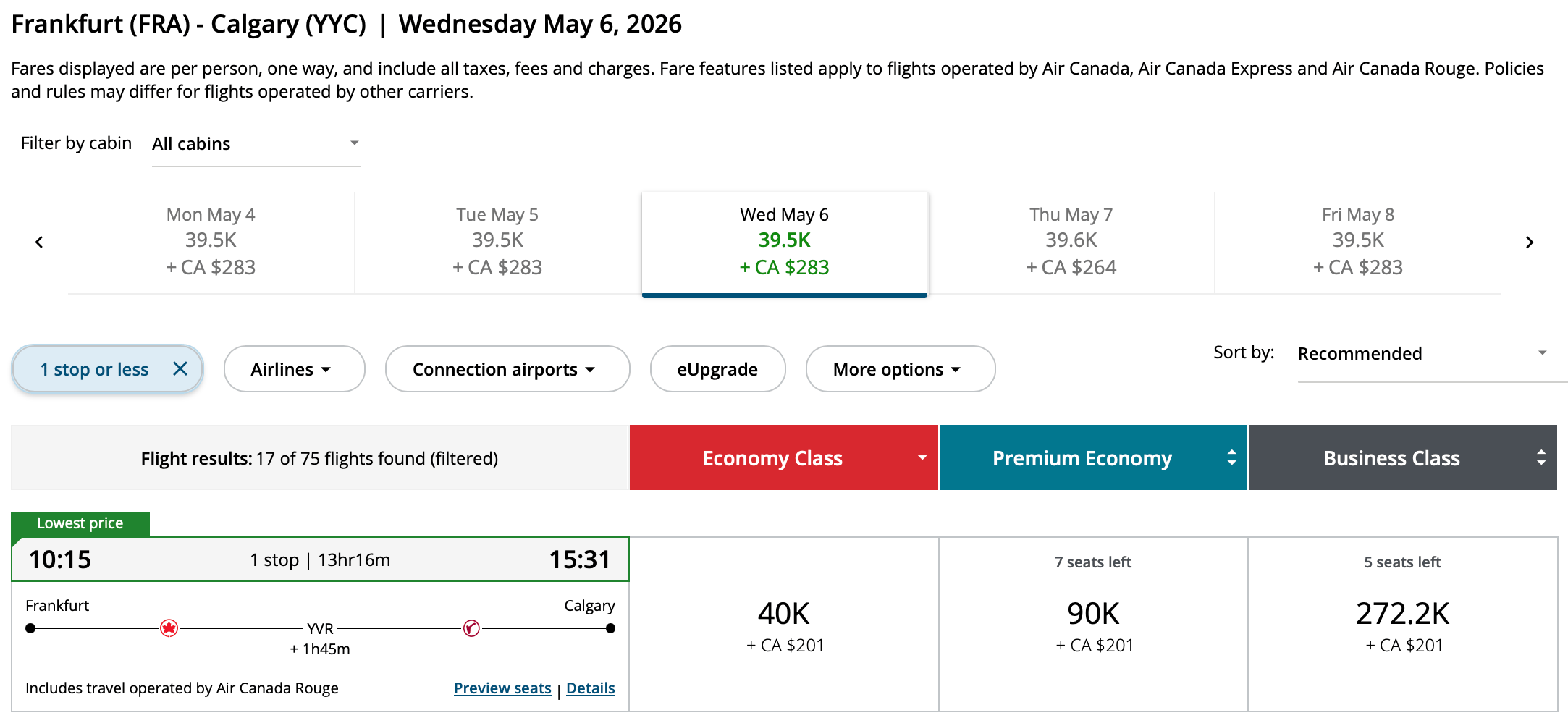The image size is (1568, 718).
Task: Toggle Business Class column sort arrows
Action: pos(1541,457)
